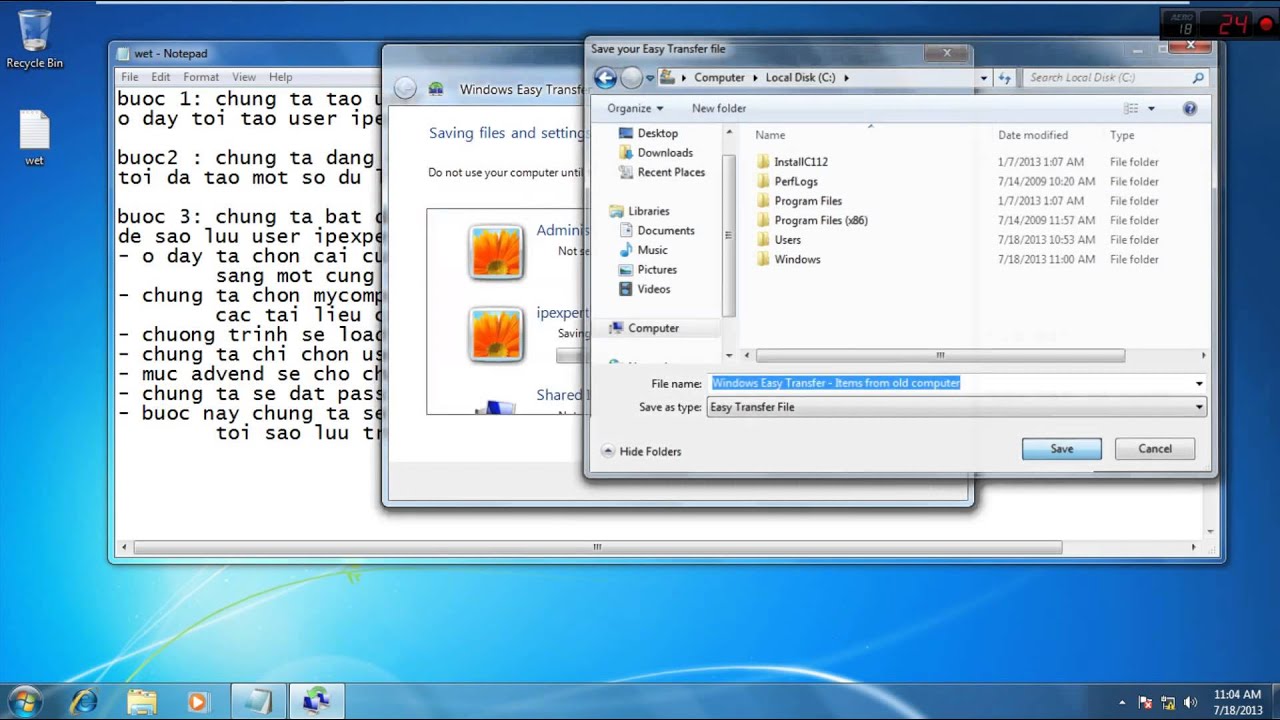The width and height of the screenshot is (1280, 720).
Task: Click the change view icon in Save dialog
Action: [1131, 108]
